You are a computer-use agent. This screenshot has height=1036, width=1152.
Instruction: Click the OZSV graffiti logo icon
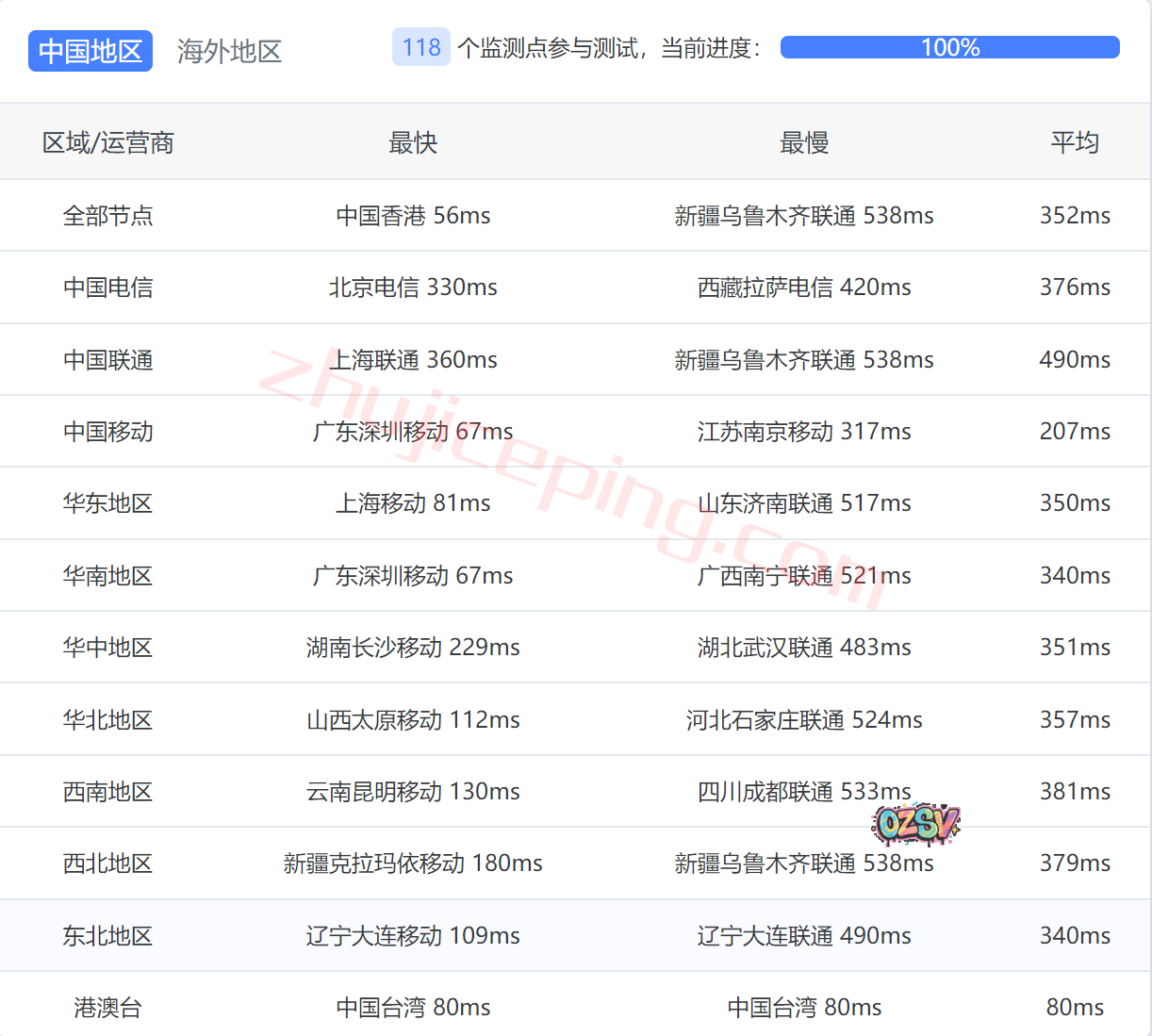[915, 824]
